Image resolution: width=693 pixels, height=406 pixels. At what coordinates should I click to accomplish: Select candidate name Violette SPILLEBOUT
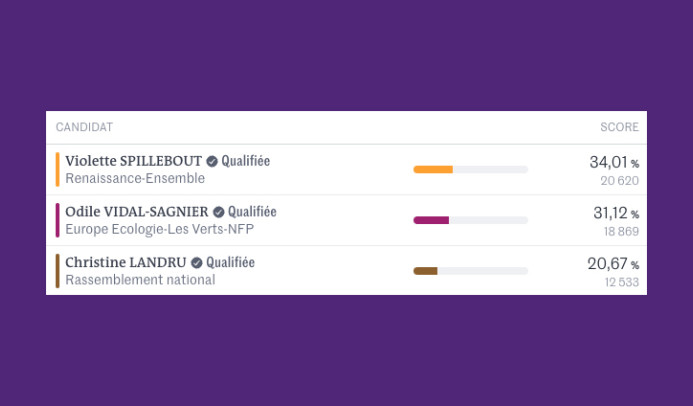pos(133,161)
